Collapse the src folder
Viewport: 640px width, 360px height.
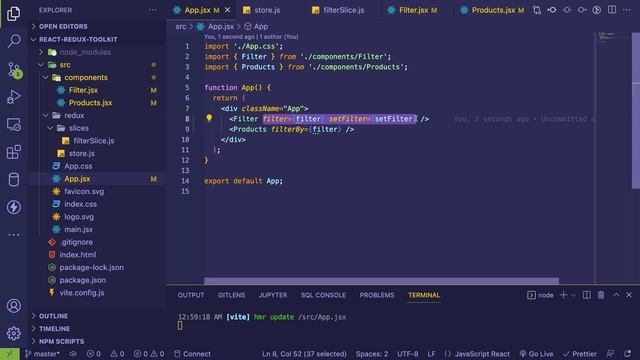[x=97, y=64]
